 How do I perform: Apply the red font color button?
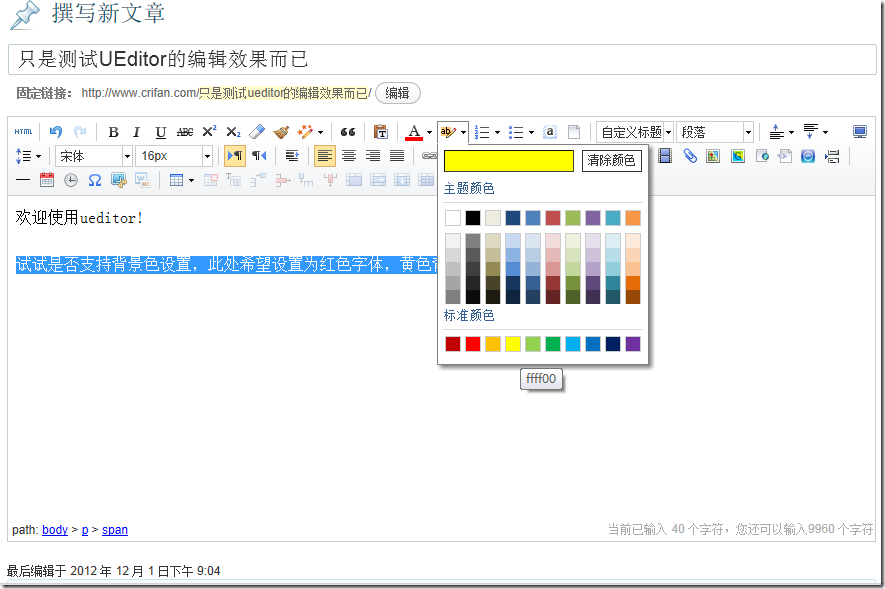pos(414,132)
